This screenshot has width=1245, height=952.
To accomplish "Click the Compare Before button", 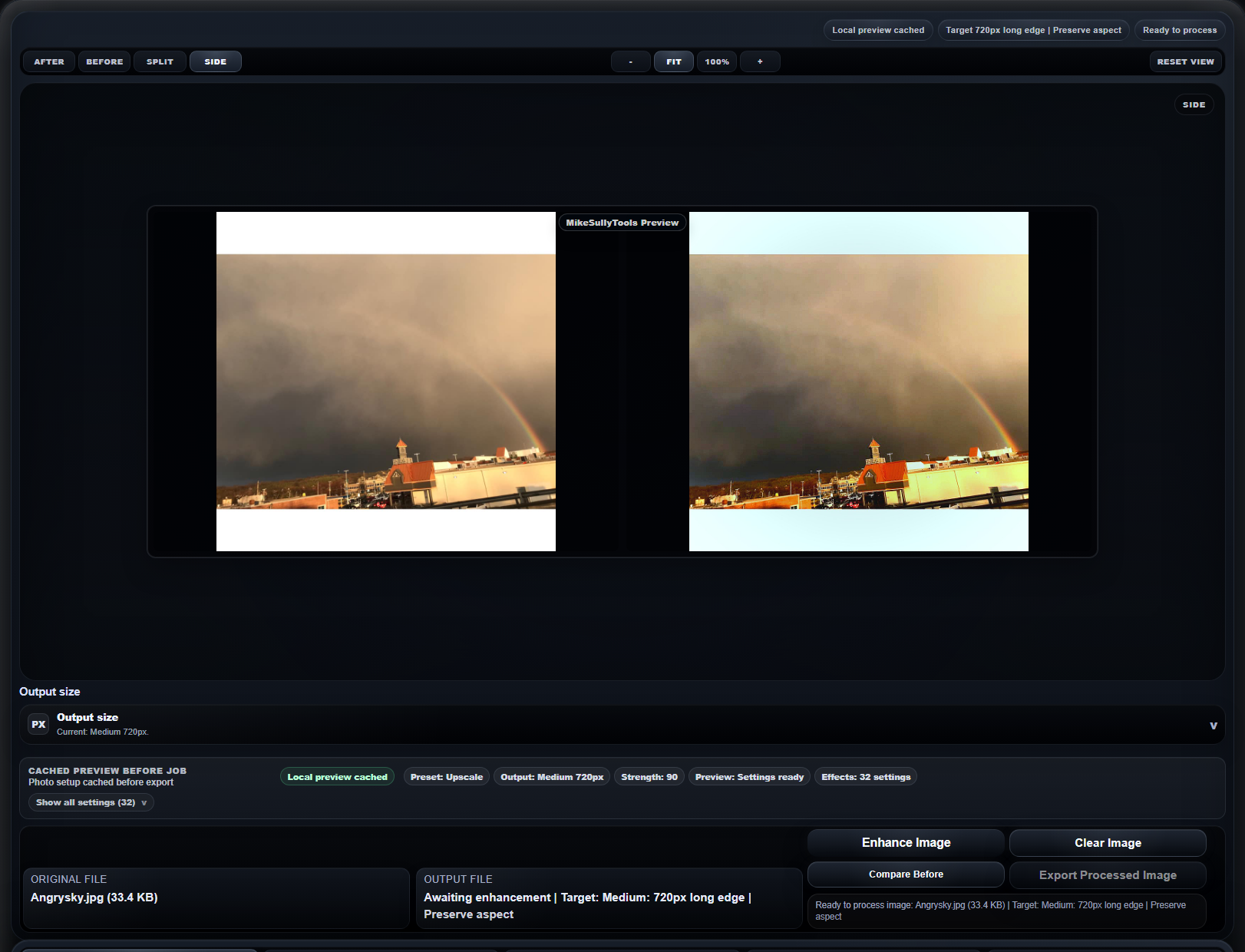I will click(906, 874).
